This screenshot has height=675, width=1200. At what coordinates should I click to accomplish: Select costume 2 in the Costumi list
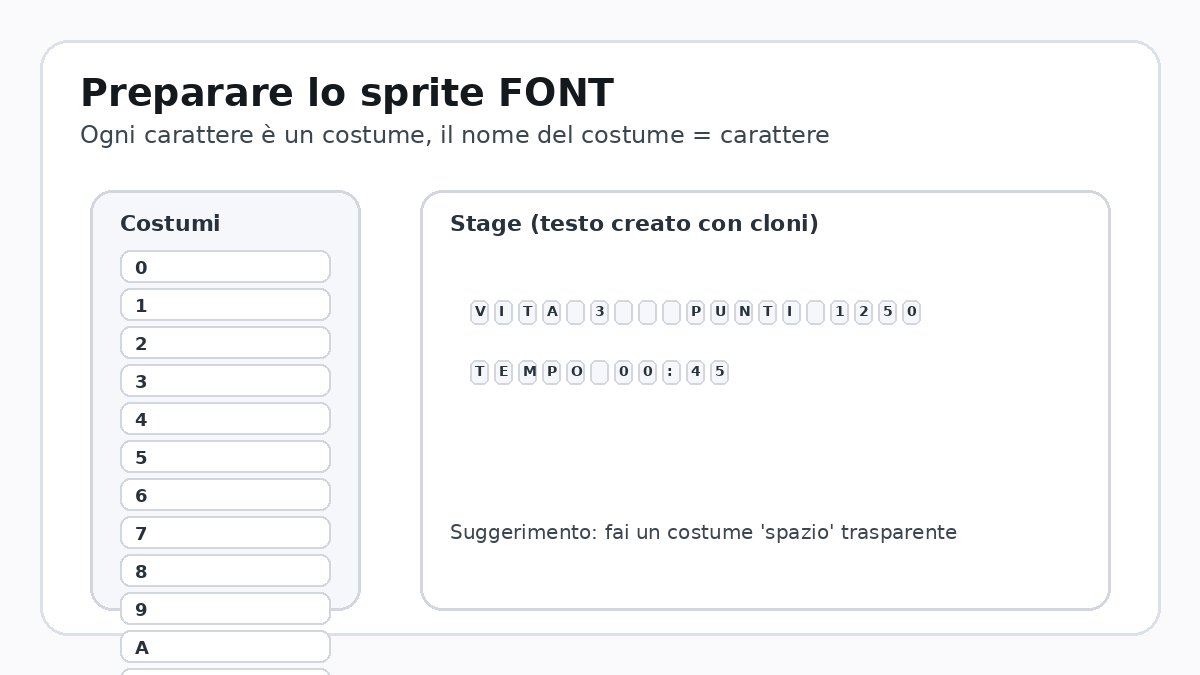225,343
